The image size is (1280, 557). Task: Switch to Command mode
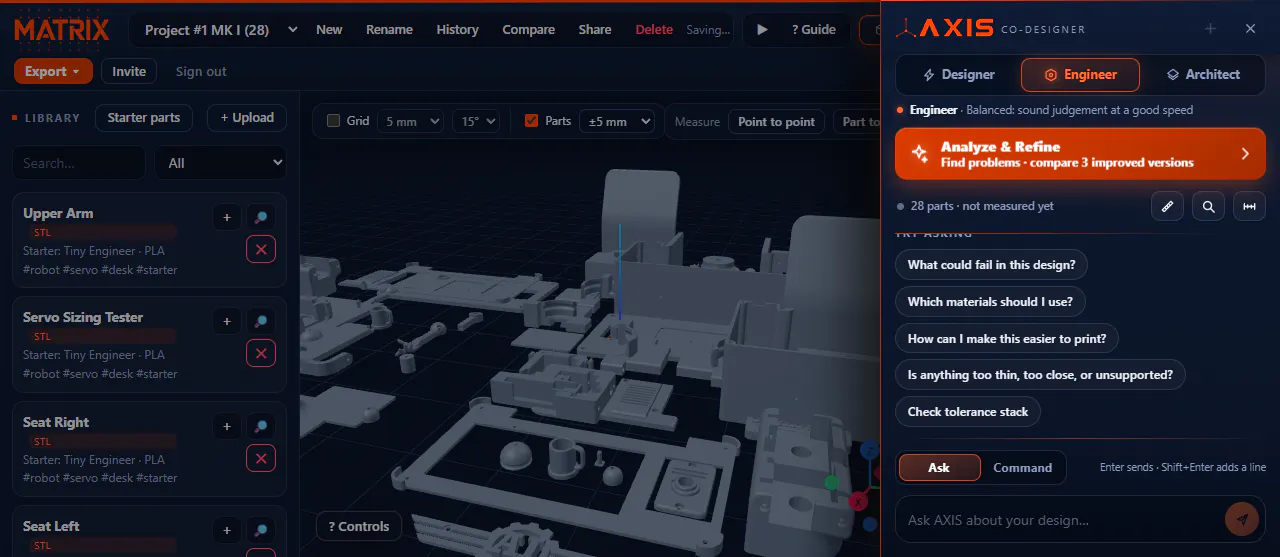pos(1022,467)
